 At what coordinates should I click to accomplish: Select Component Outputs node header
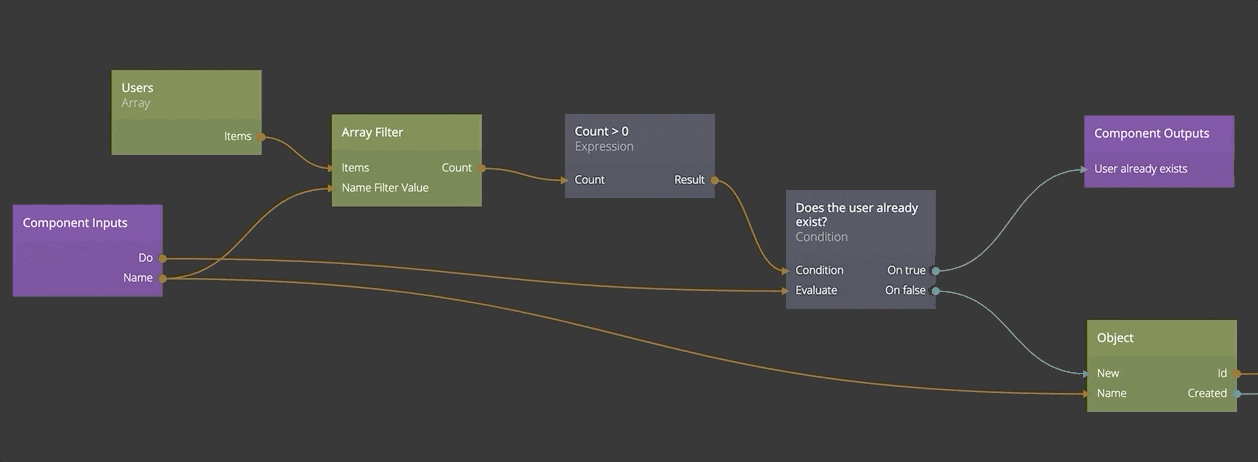pos(1160,133)
